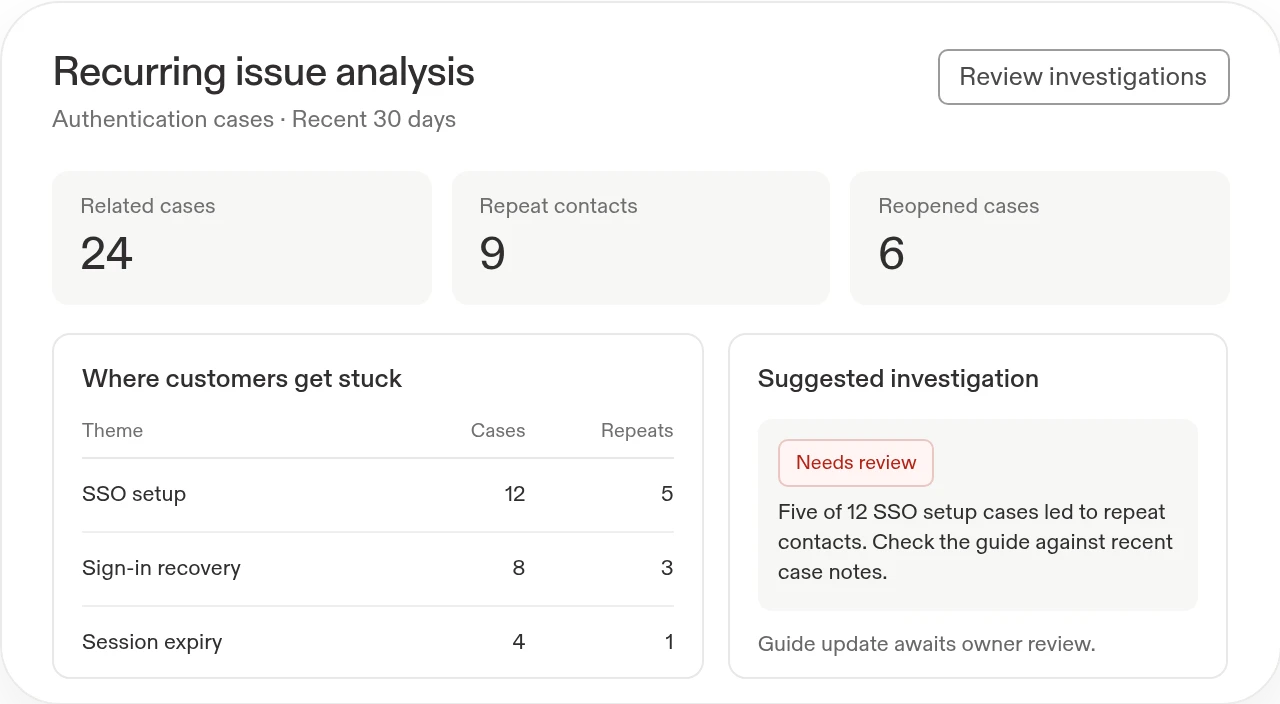
Task: Click the cases count 12 for SSO setup
Action: point(515,494)
